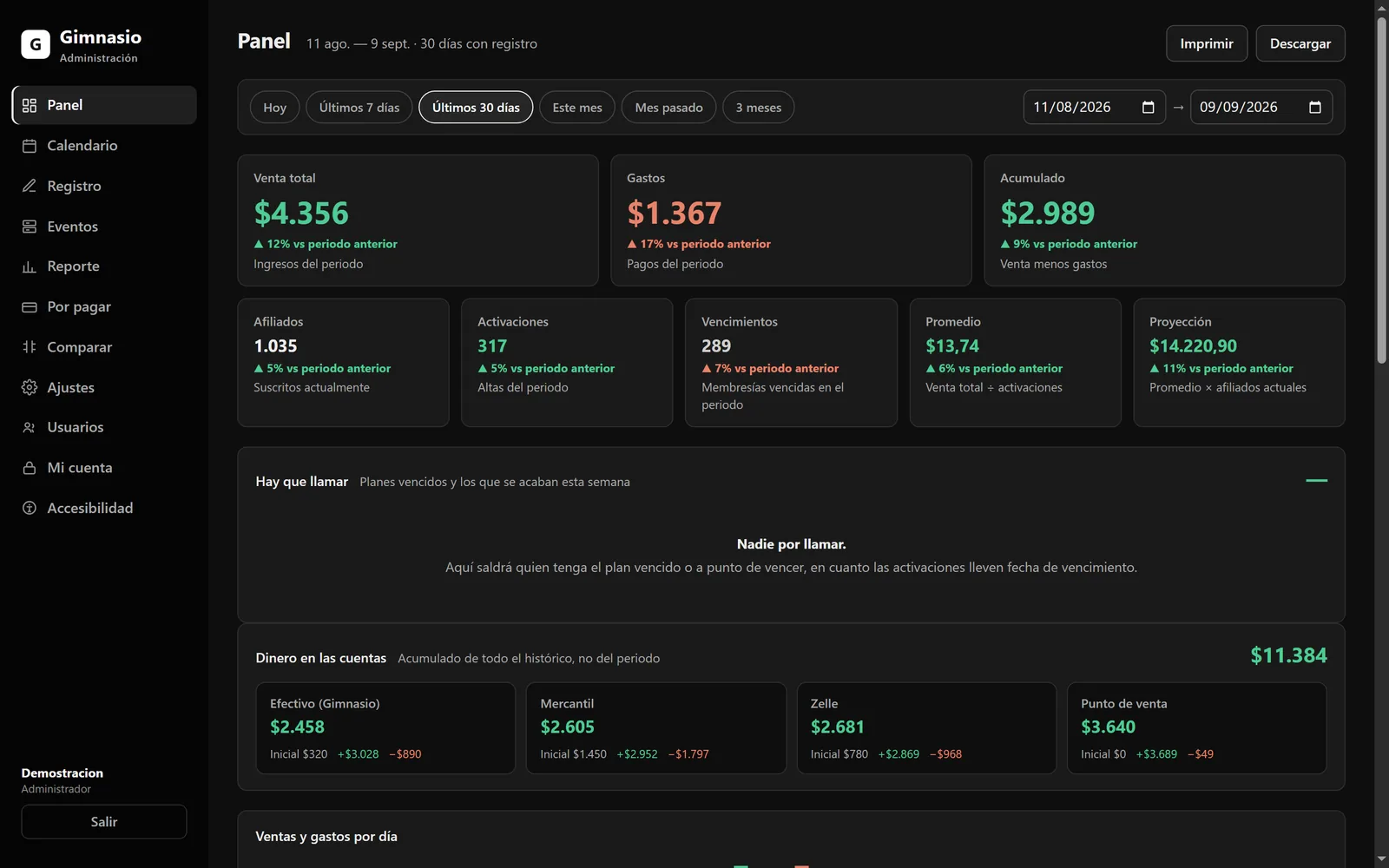Click the scrollbar down arrow
1389x868 pixels.
click(x=1381, y=860)
